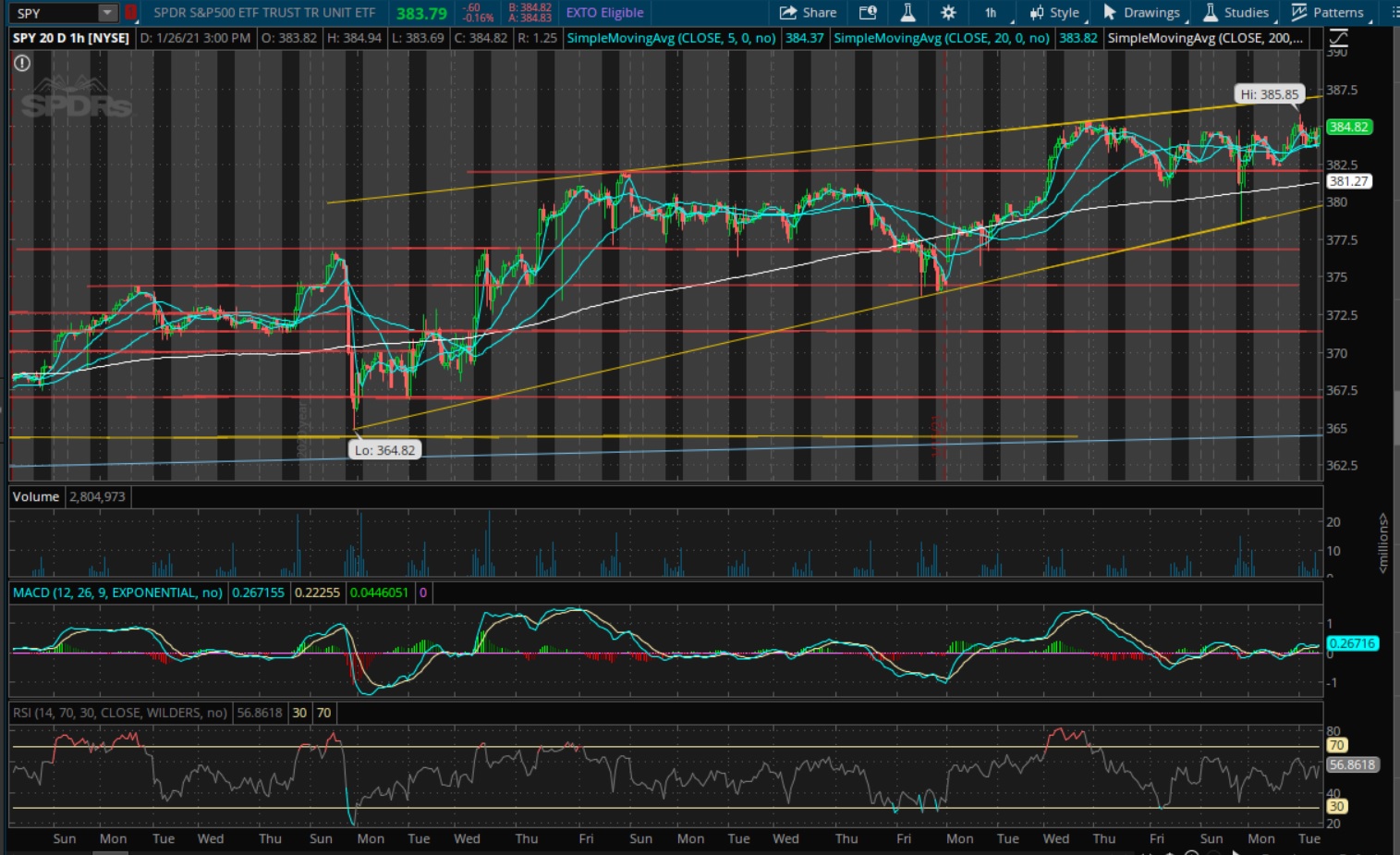
Task: Click the MACD value 0.267155
Action: point(258,592)
